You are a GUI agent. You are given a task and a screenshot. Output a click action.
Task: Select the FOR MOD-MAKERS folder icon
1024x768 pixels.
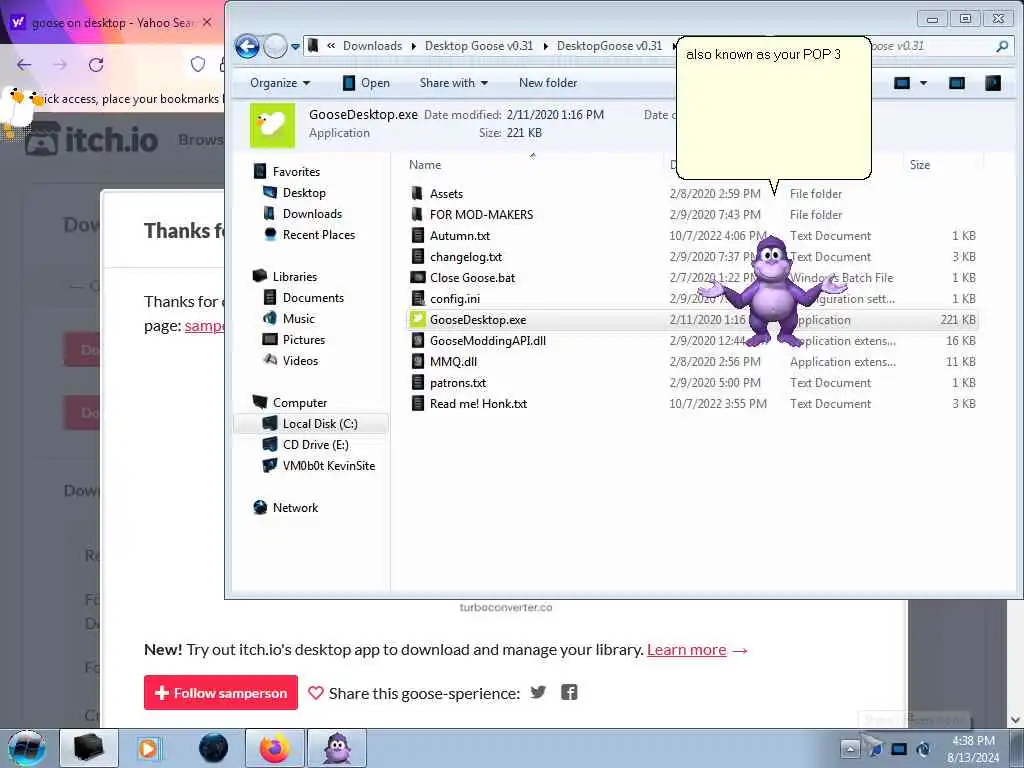pos(417,214)
